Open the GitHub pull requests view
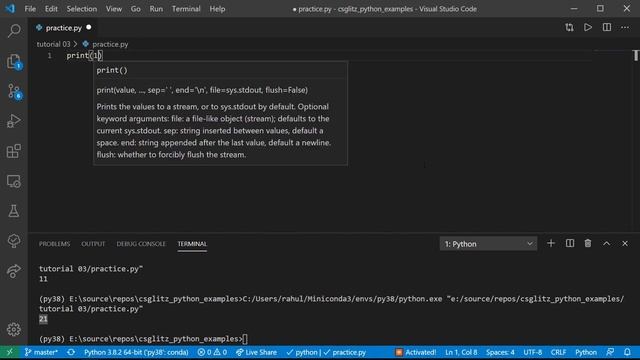 (14, 241)
